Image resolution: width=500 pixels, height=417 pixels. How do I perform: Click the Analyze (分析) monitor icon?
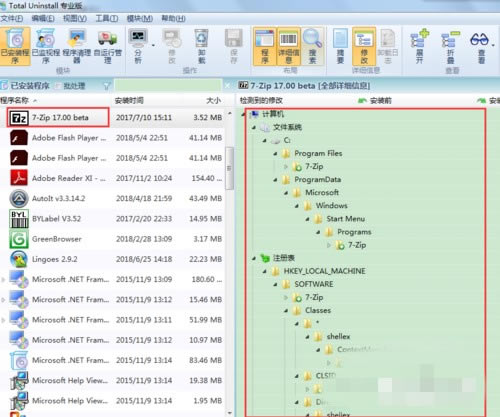(138, 38)
